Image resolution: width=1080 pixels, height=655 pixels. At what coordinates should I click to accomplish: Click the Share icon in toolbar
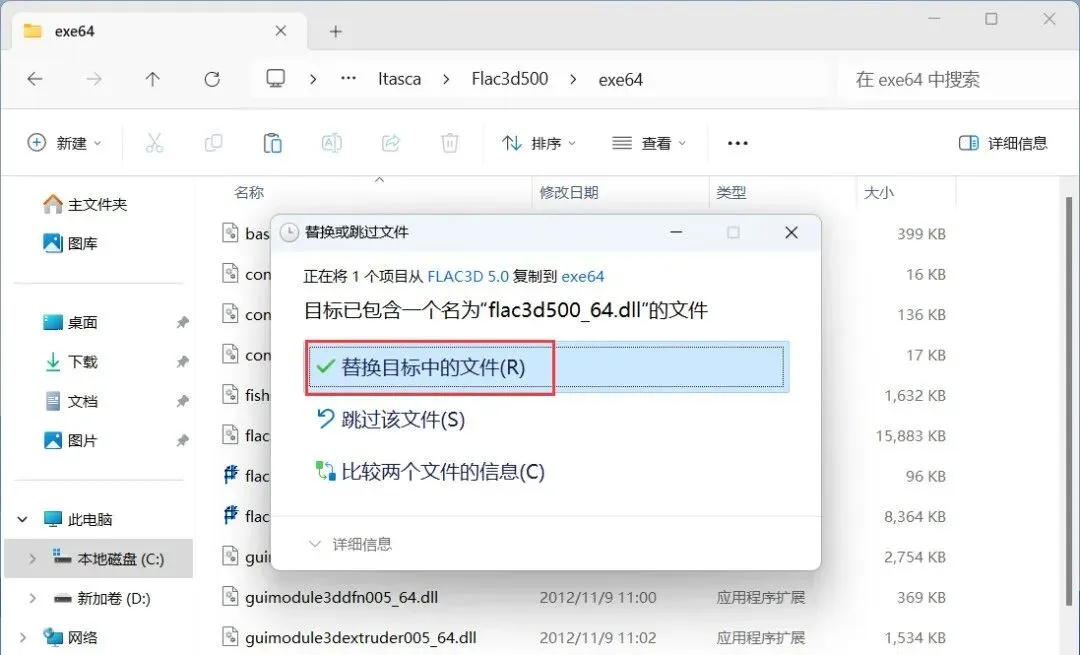(391, 143)
